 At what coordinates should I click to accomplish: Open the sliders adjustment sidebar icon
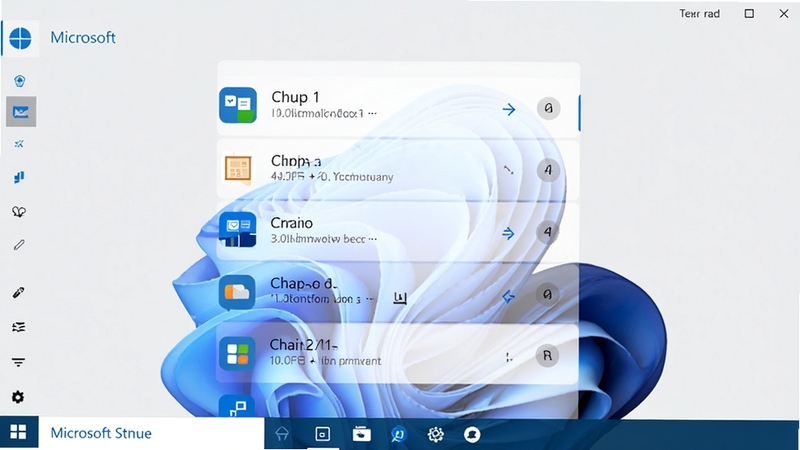[18, 327]
